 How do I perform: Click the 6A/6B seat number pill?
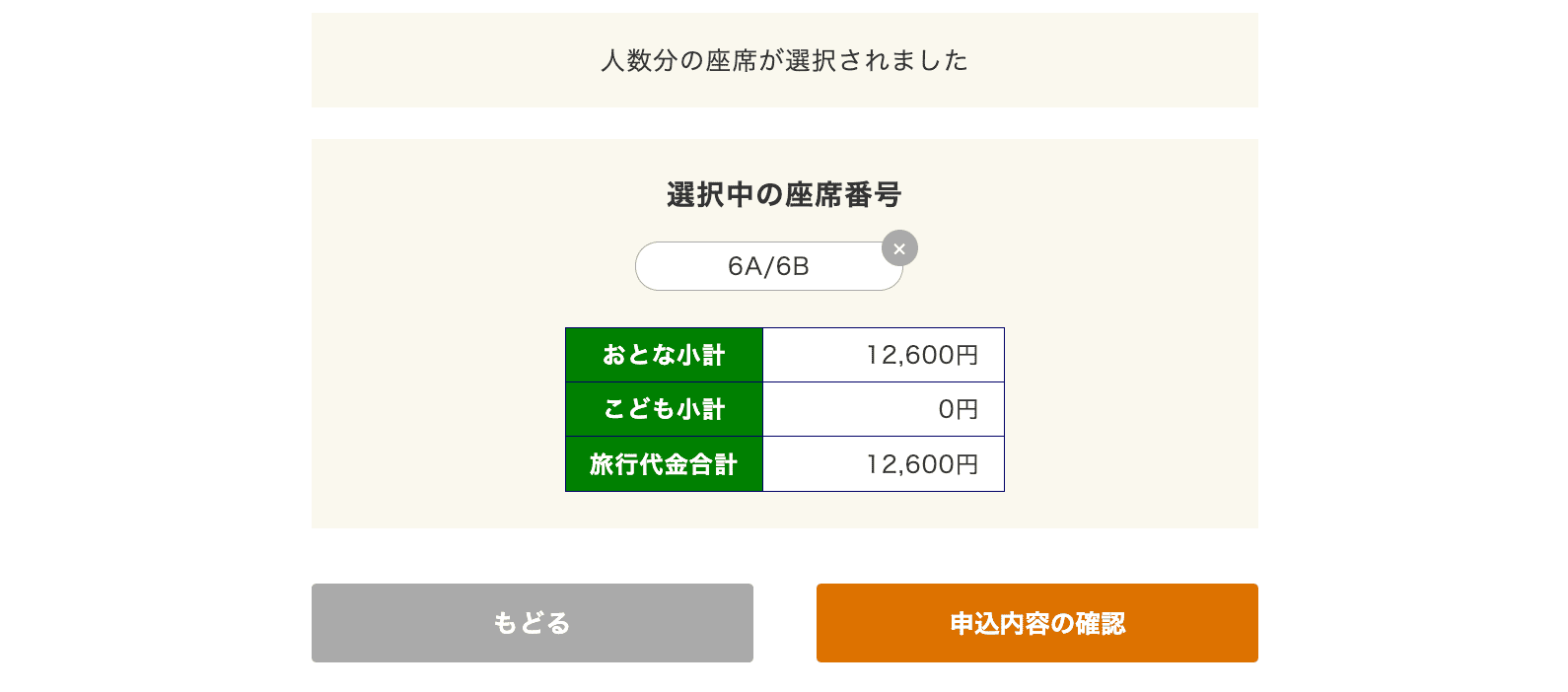[x=768, y=266]
